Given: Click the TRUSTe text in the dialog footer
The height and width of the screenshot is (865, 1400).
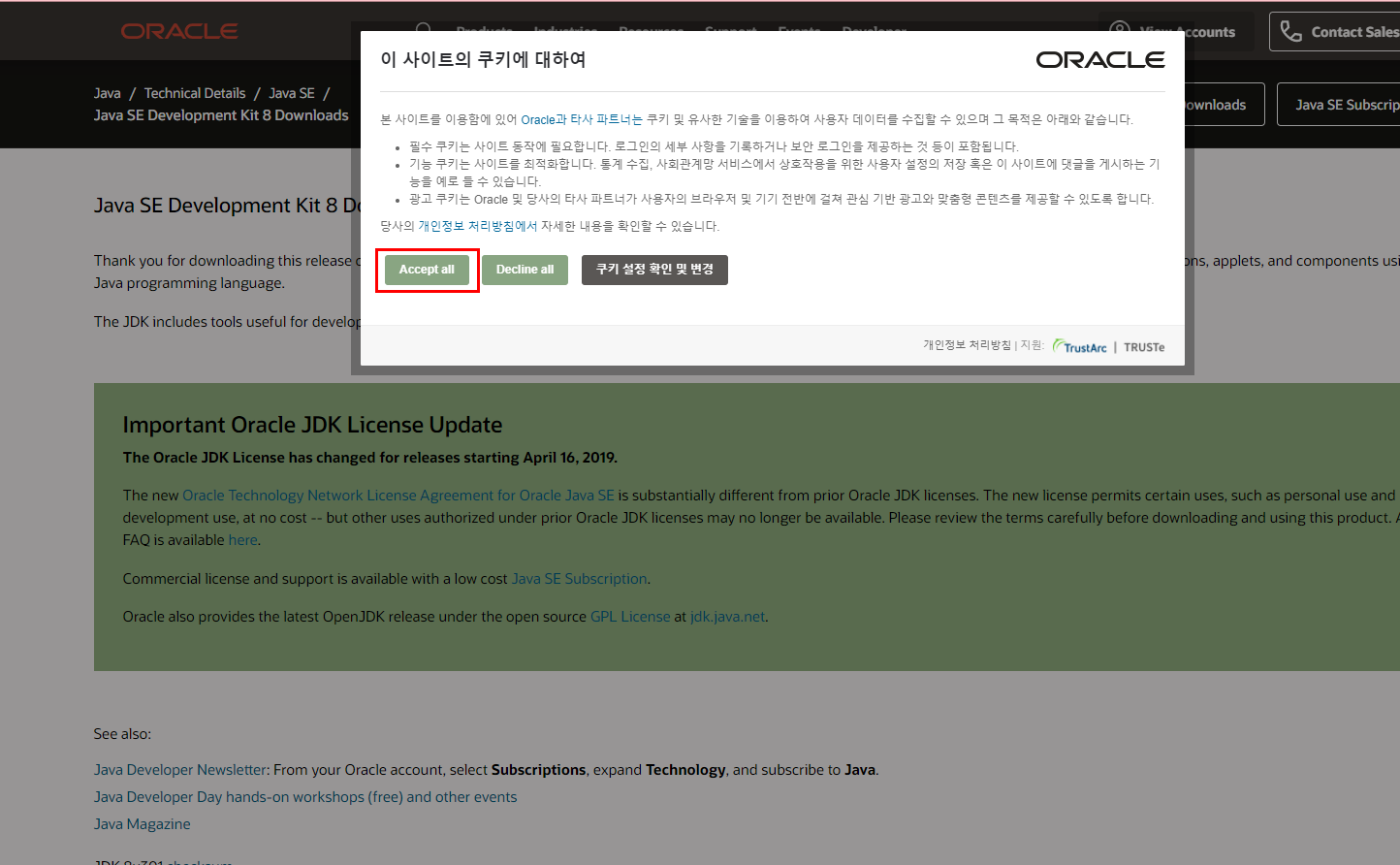Looking at the screenshot, I should pyautogui.click(x=1144, y=347).
